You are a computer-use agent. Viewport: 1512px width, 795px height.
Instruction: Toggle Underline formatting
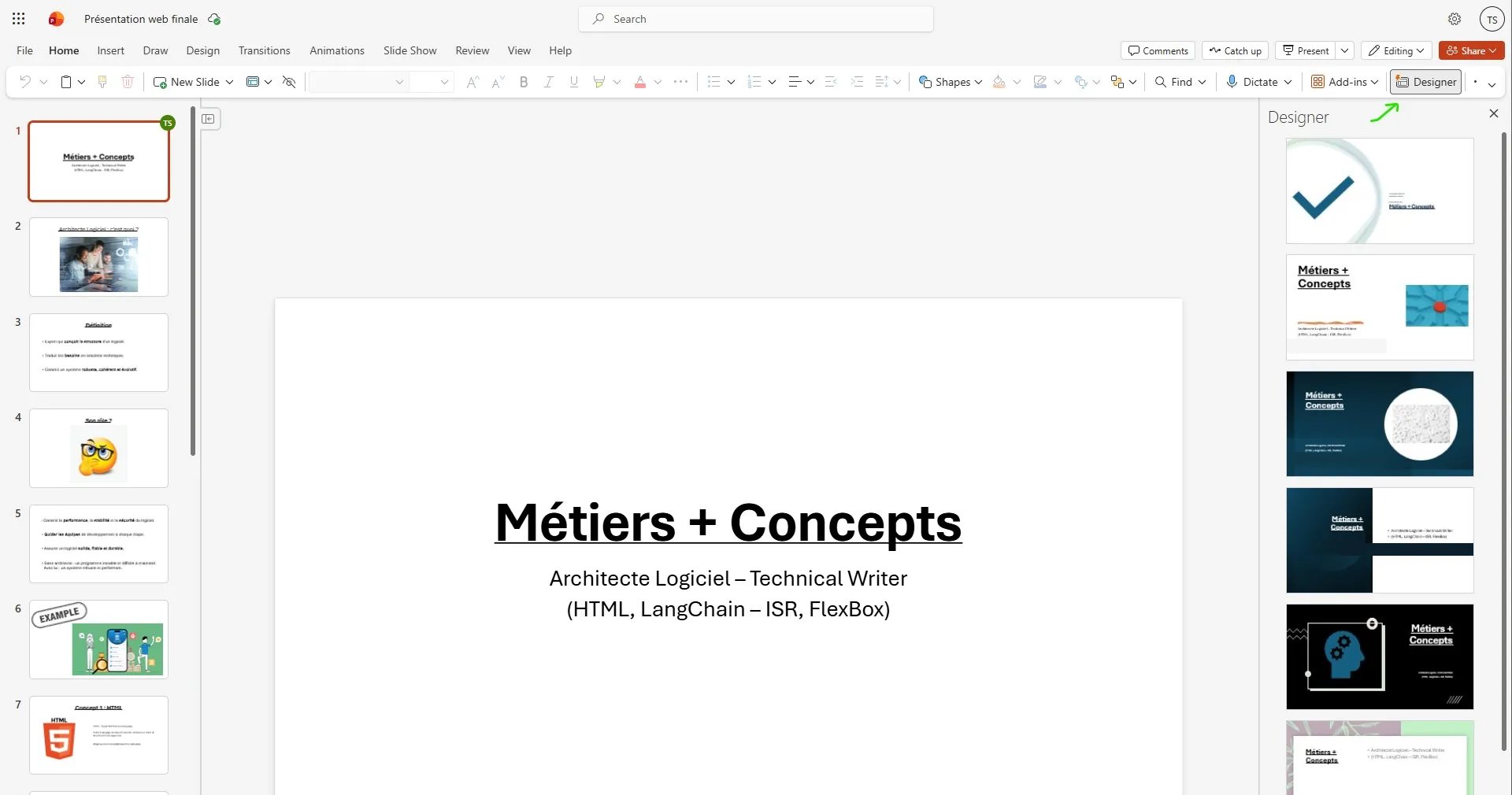[574, 82]
